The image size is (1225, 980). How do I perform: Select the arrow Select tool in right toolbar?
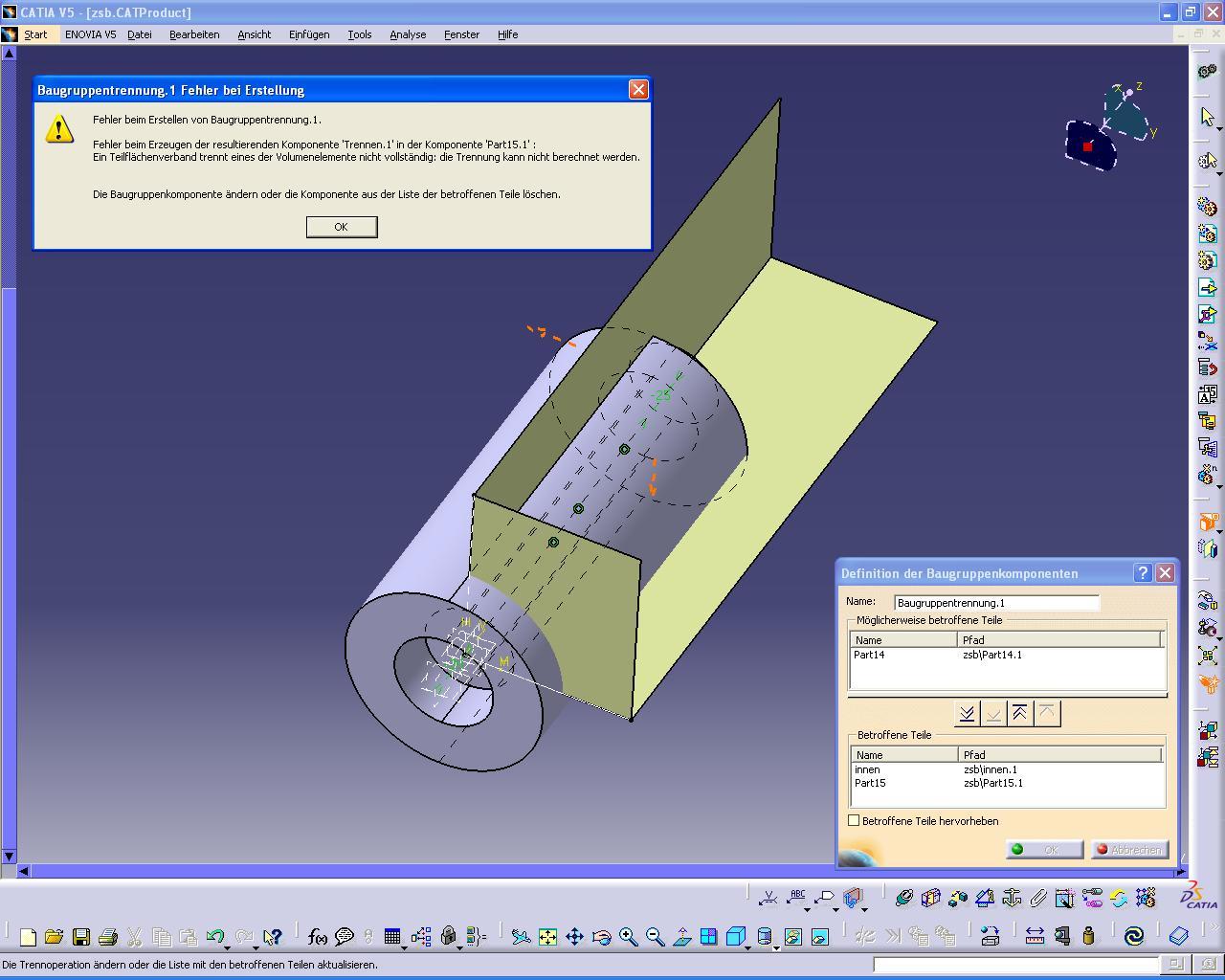(1208, 117)
